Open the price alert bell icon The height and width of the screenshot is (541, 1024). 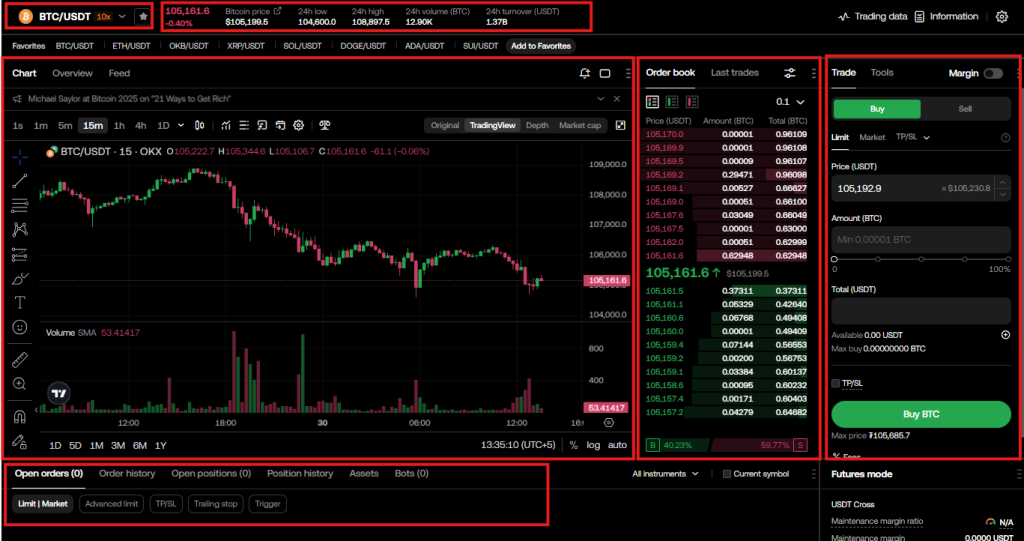click(x=585, y=73)
